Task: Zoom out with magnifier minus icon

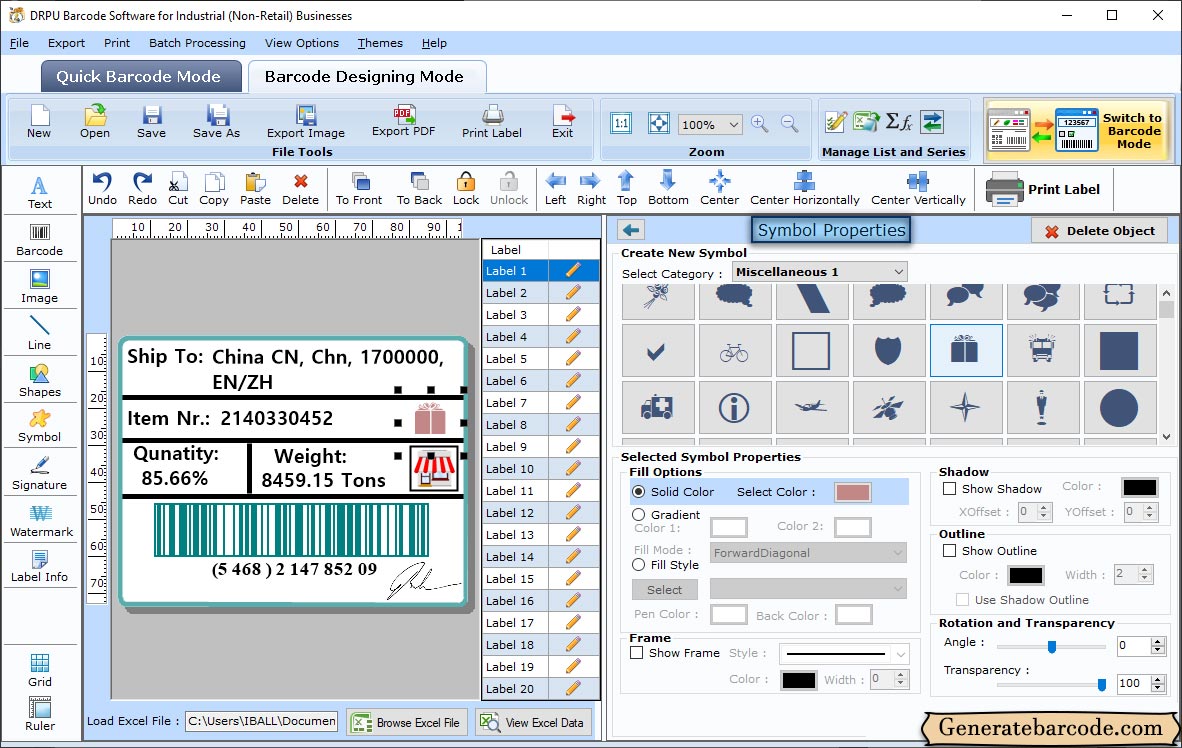Action: pyautogui.click(x=789, y=124)
